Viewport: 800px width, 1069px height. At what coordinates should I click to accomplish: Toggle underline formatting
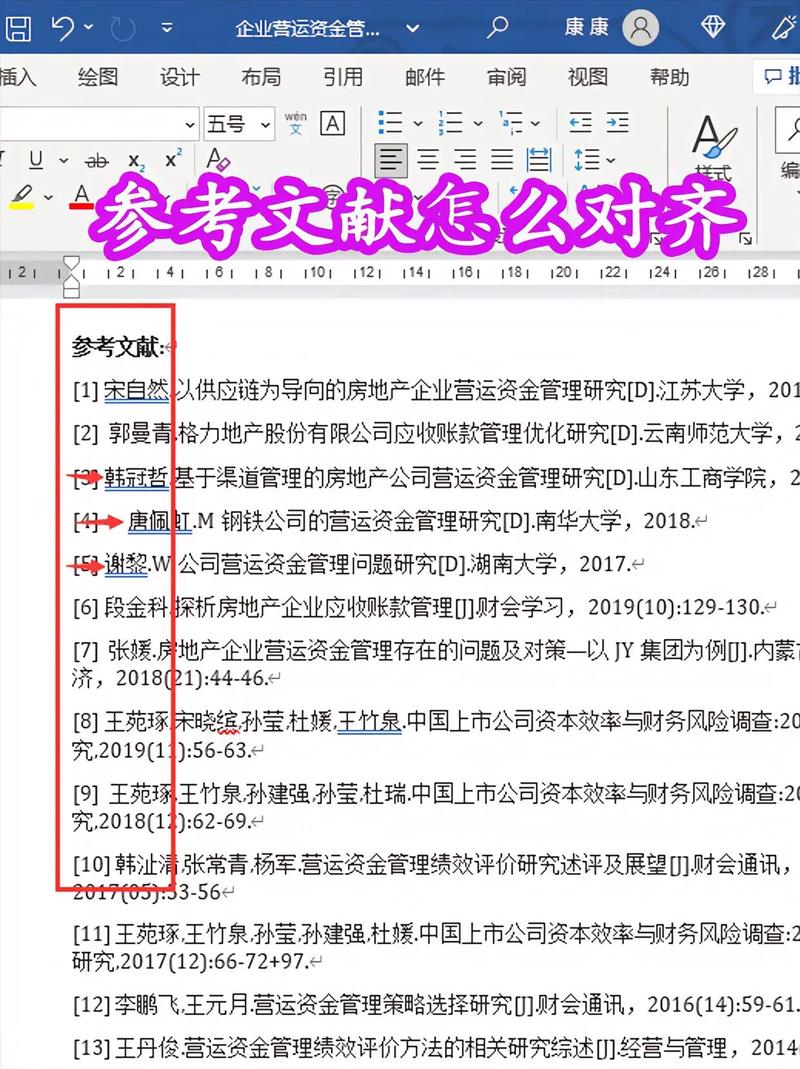coord(35,160)
